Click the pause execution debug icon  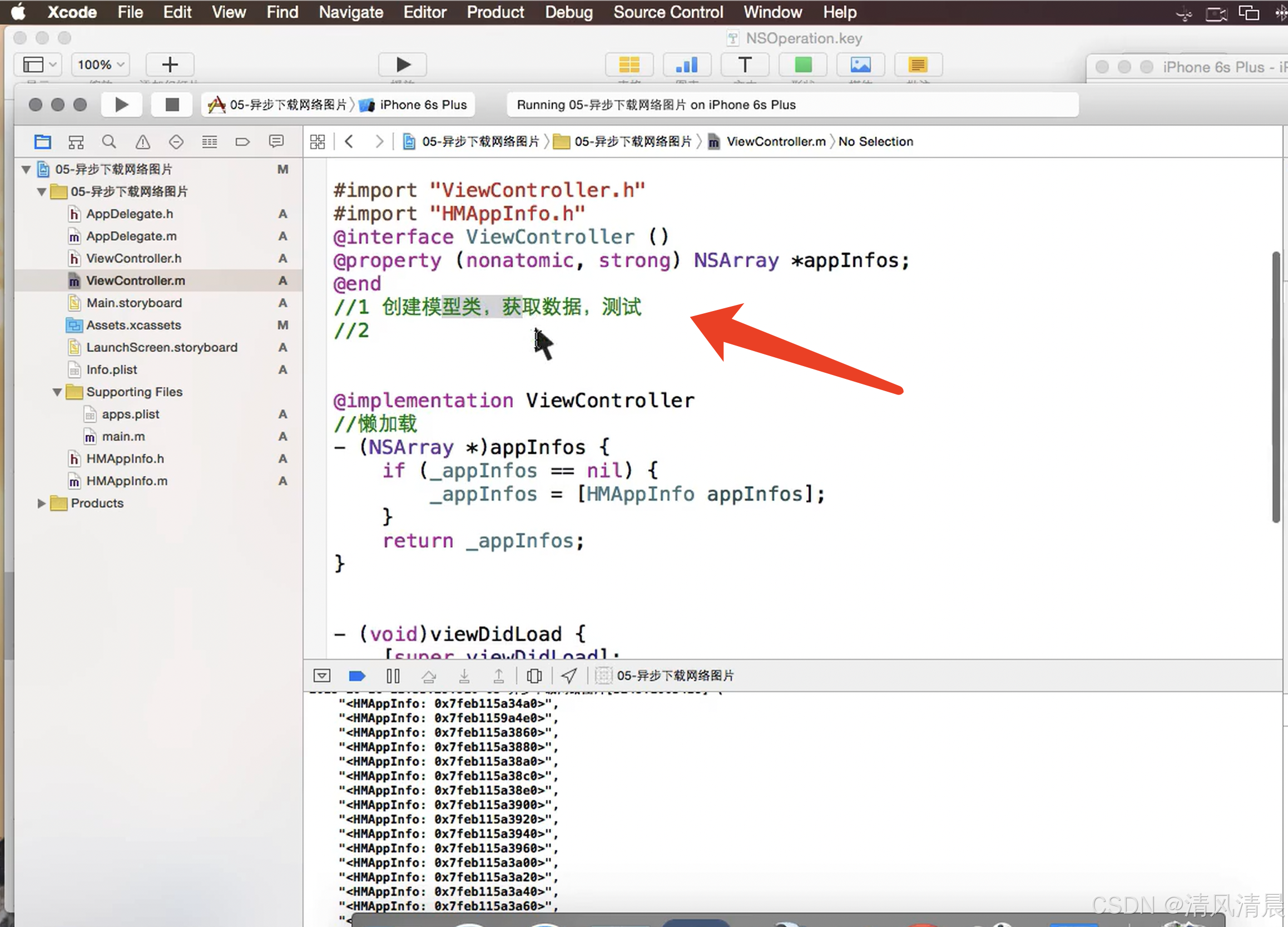coord(393,675)
